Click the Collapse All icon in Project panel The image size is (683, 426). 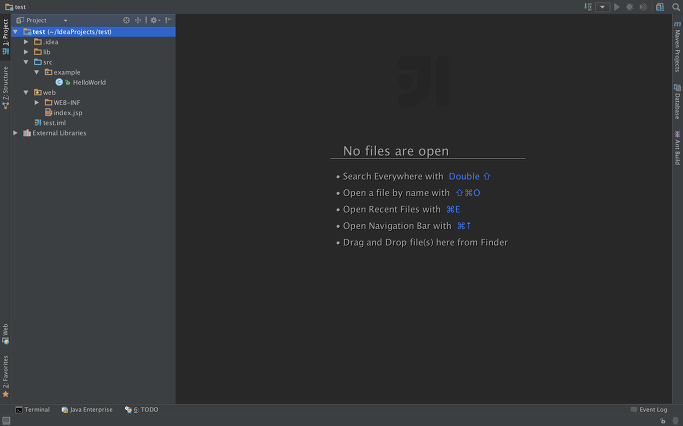[138, 20]
